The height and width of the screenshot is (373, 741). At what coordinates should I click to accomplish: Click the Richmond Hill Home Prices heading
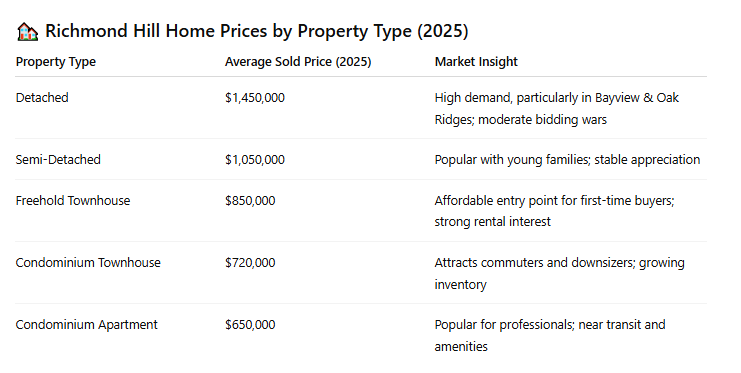coord(257,31)
